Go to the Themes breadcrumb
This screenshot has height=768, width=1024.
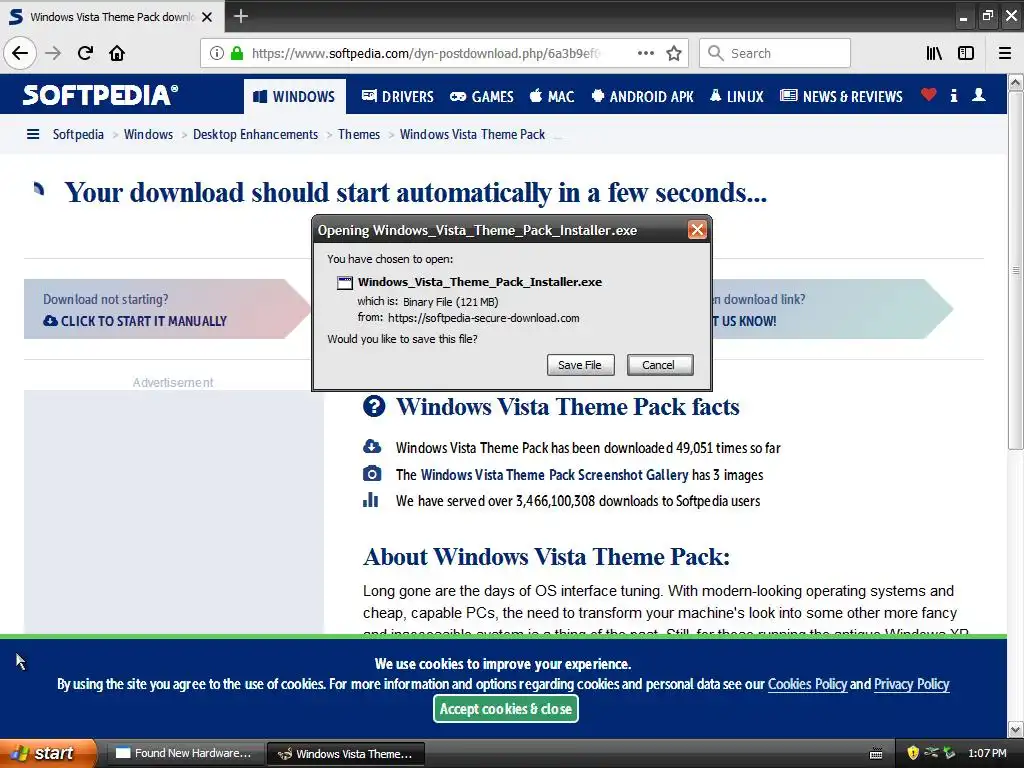(359, 135)
